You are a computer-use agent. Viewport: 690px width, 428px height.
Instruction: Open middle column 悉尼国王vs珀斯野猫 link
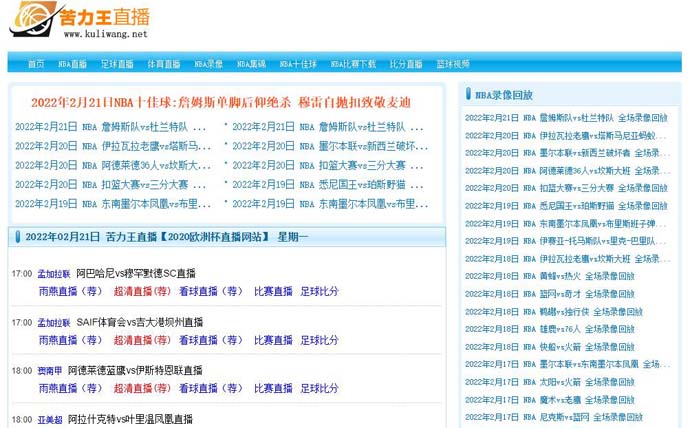328,185
